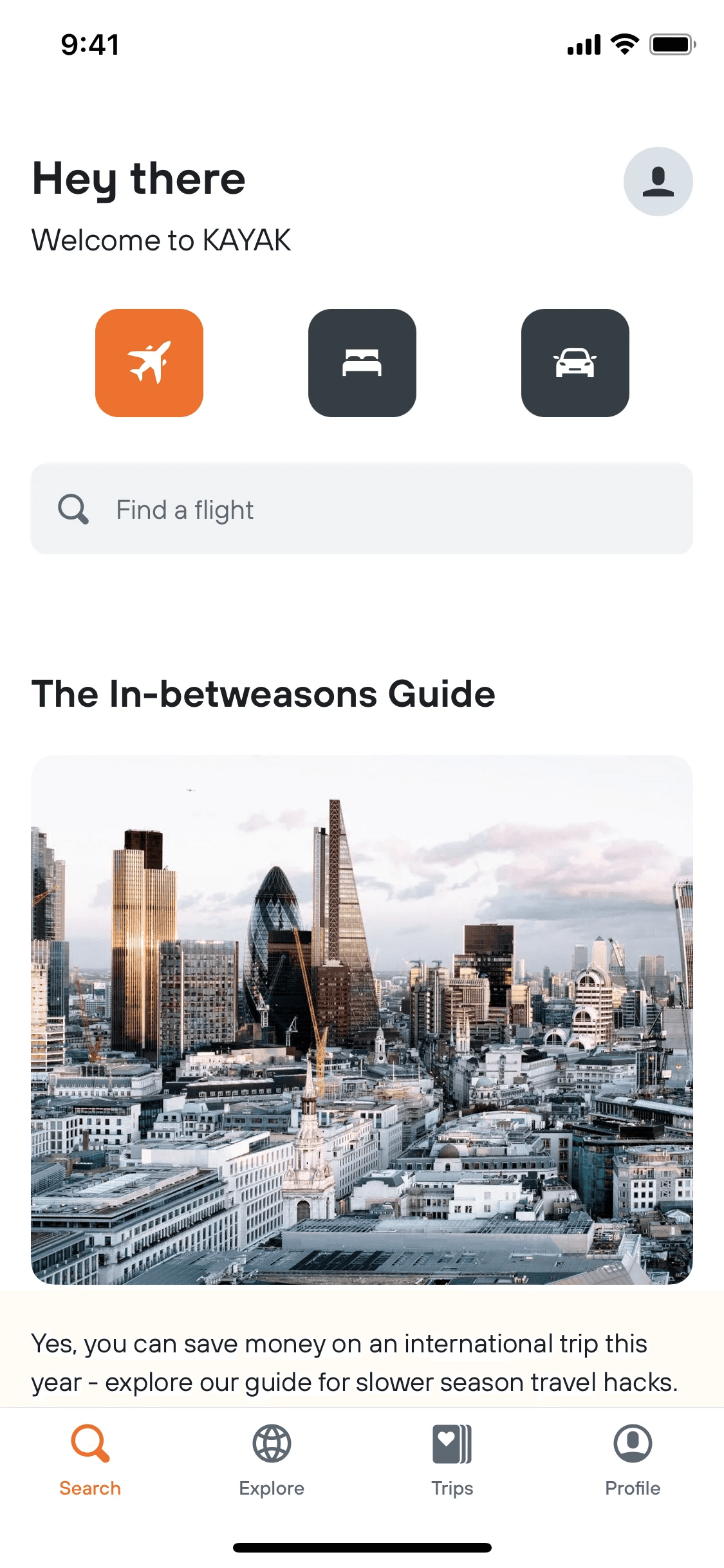Open the Explore globe icon

[x=272, y=1443]
